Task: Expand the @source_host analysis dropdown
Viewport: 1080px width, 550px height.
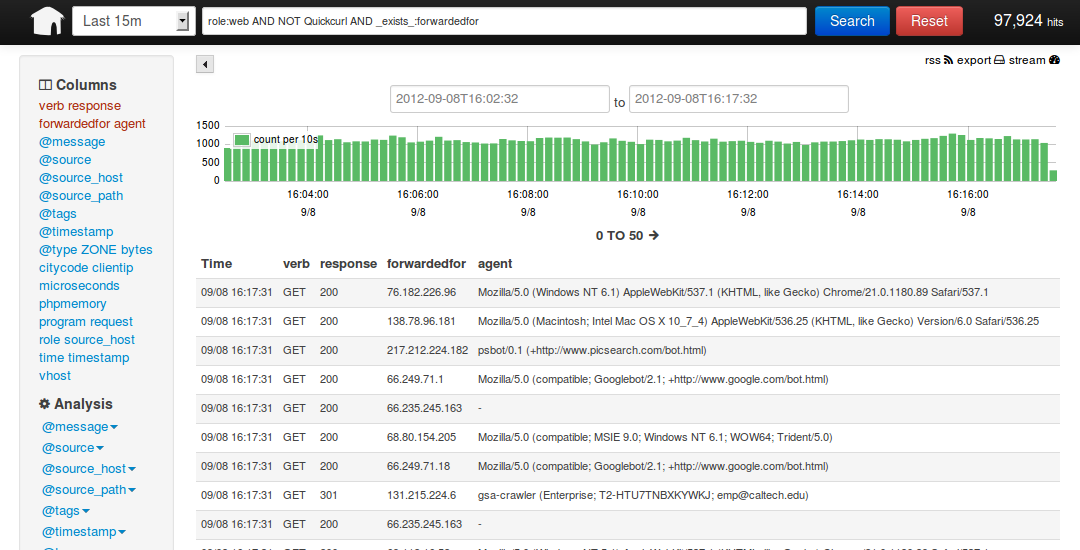Action: click(89, 469)
